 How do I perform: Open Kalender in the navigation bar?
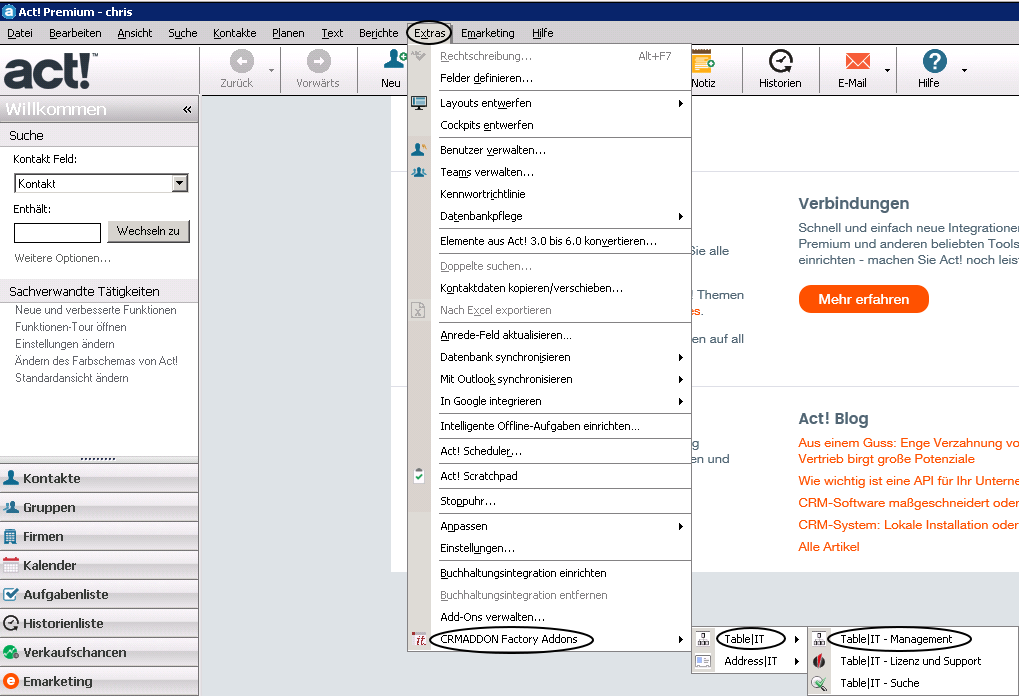(x=99, y=565)
